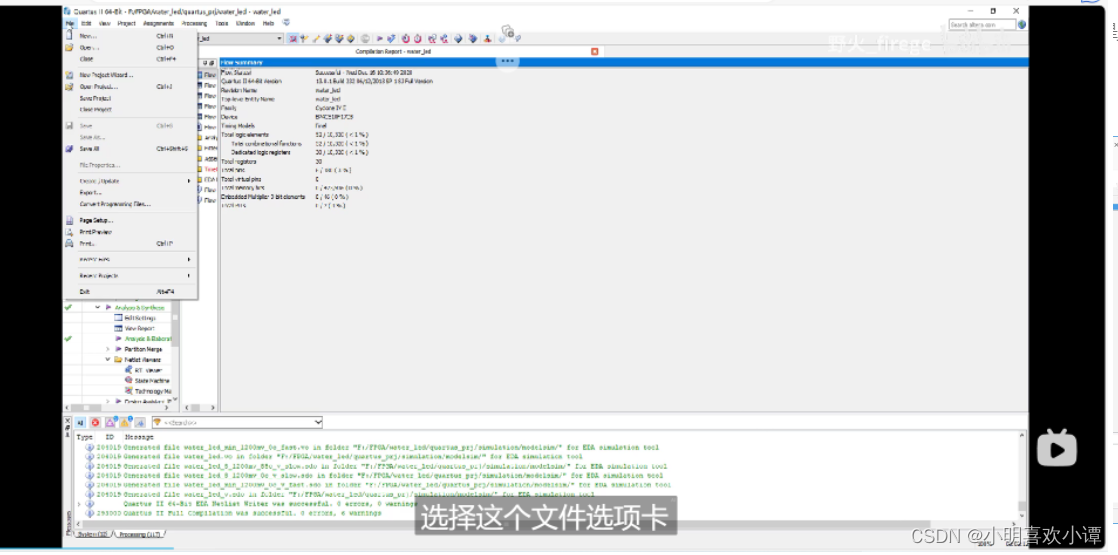Expand the Recent Projects submenu
Screen dimensions: 1118x555
click(130, 275)
